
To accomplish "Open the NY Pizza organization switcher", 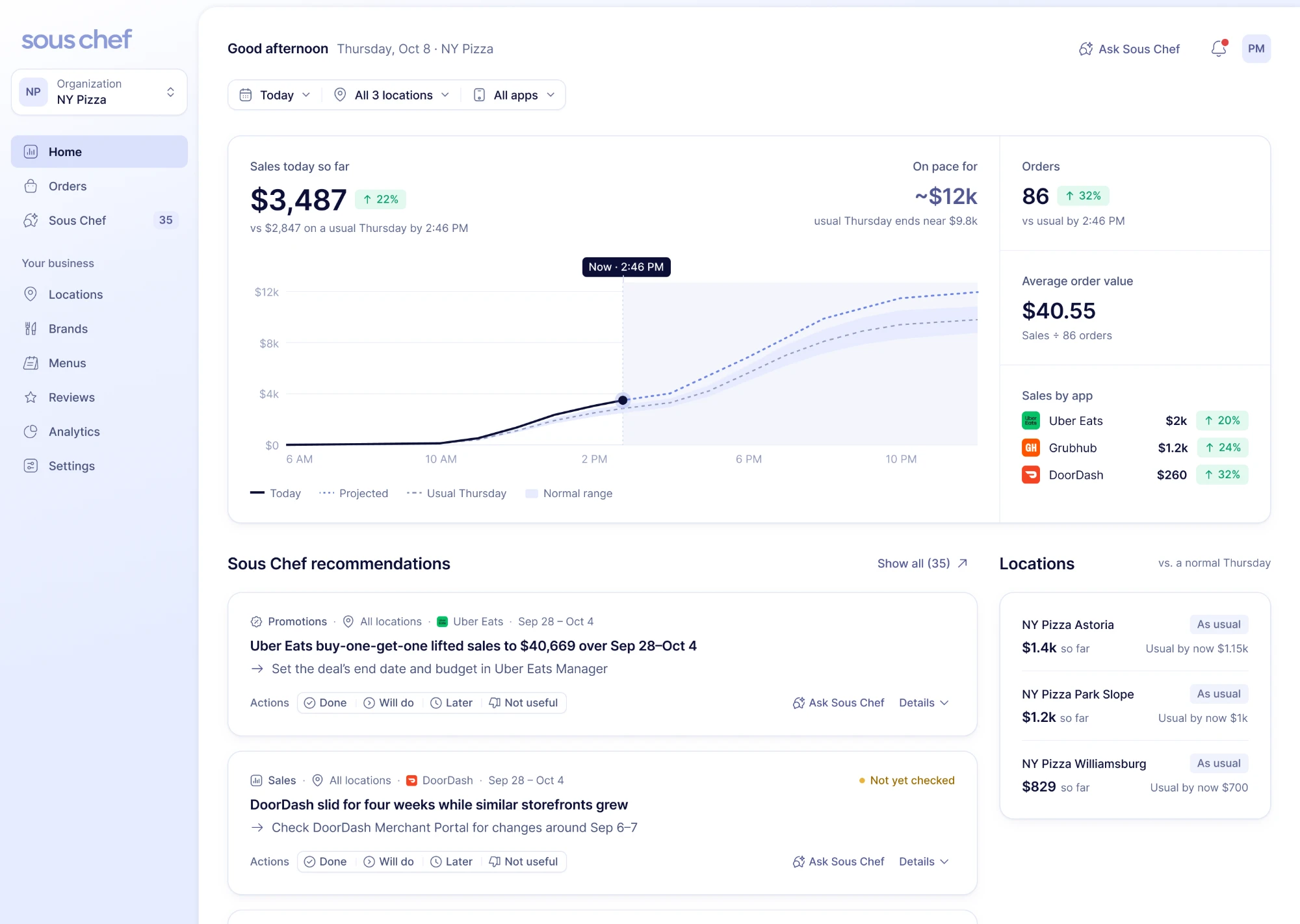I will 99,92.
